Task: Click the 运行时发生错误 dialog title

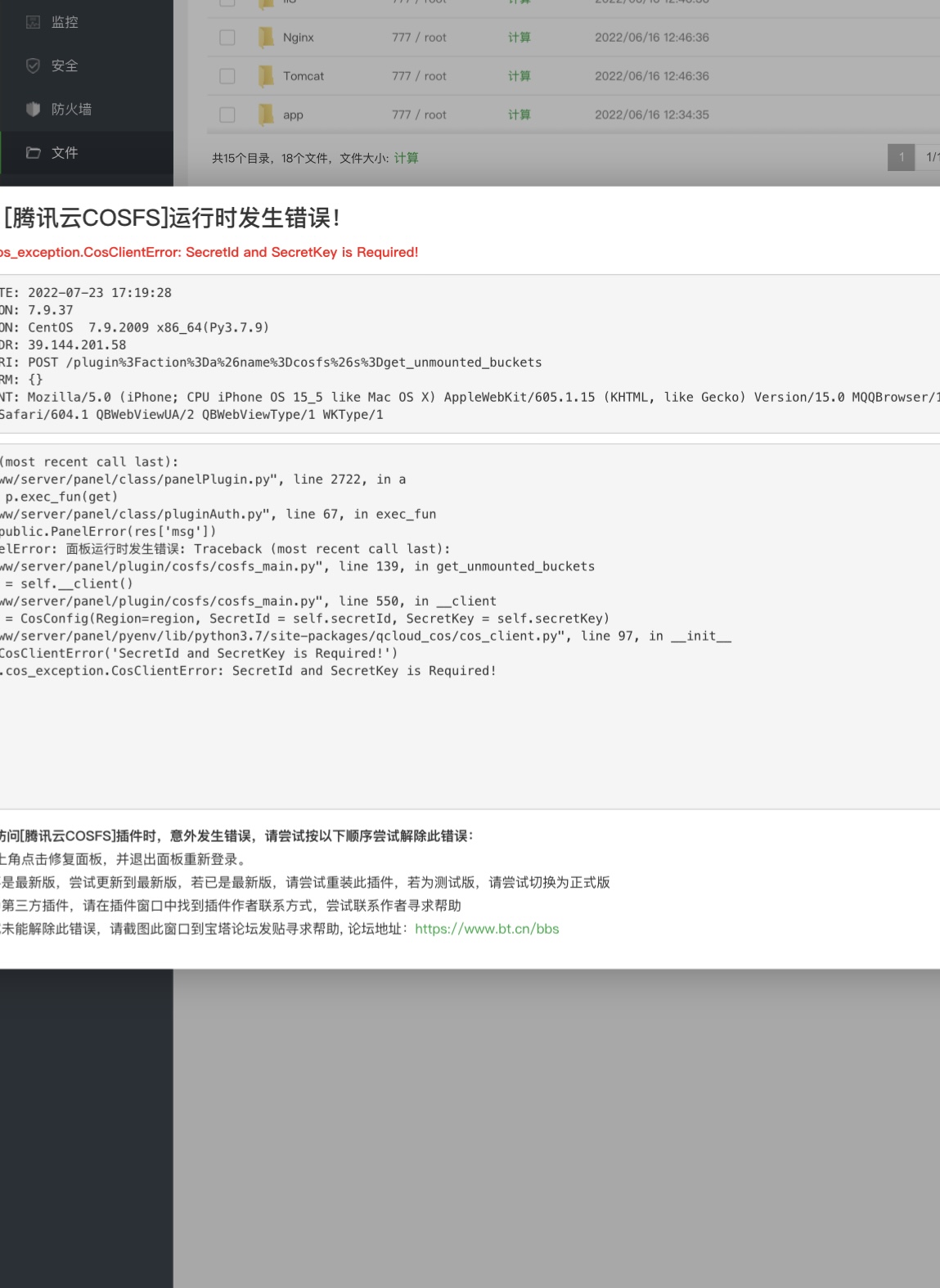Action: click(172, 218)
